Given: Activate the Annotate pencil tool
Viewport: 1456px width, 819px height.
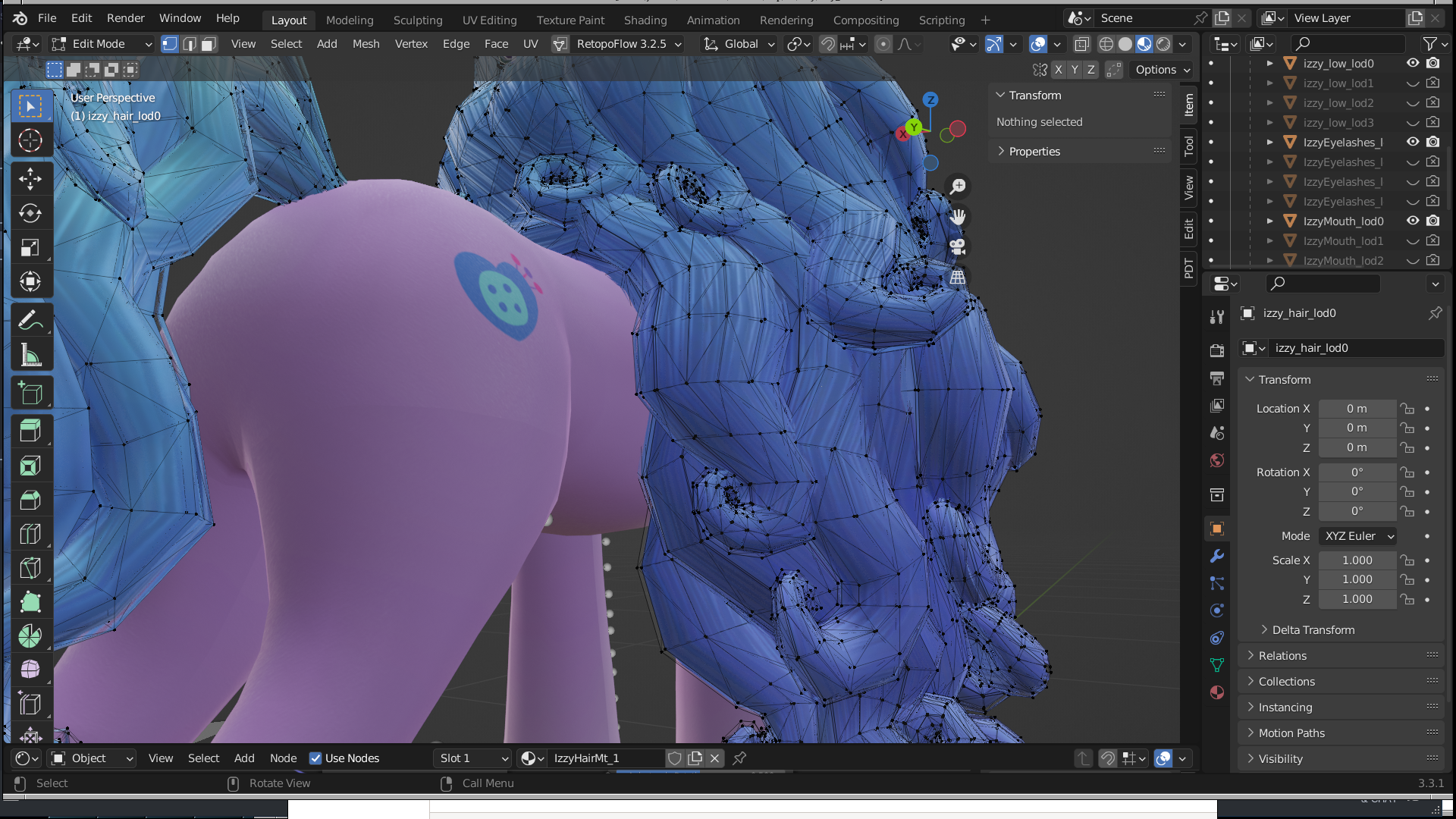Looking at the screenshot, I should click(x=30, y=321).
